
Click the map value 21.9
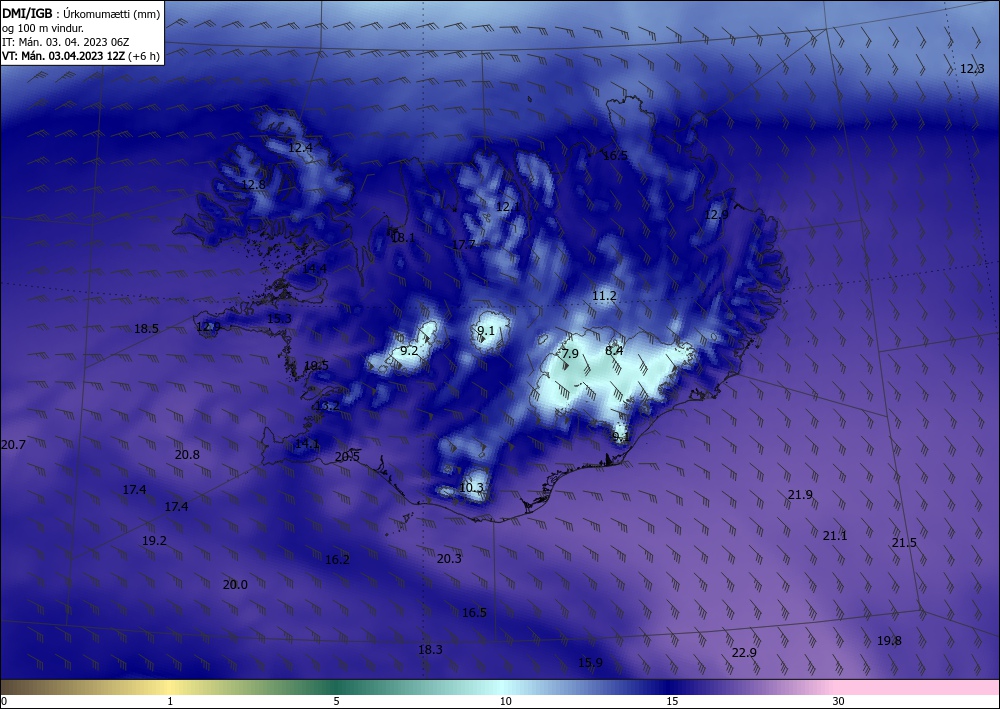pyautogui.click(x=800, y=495)
